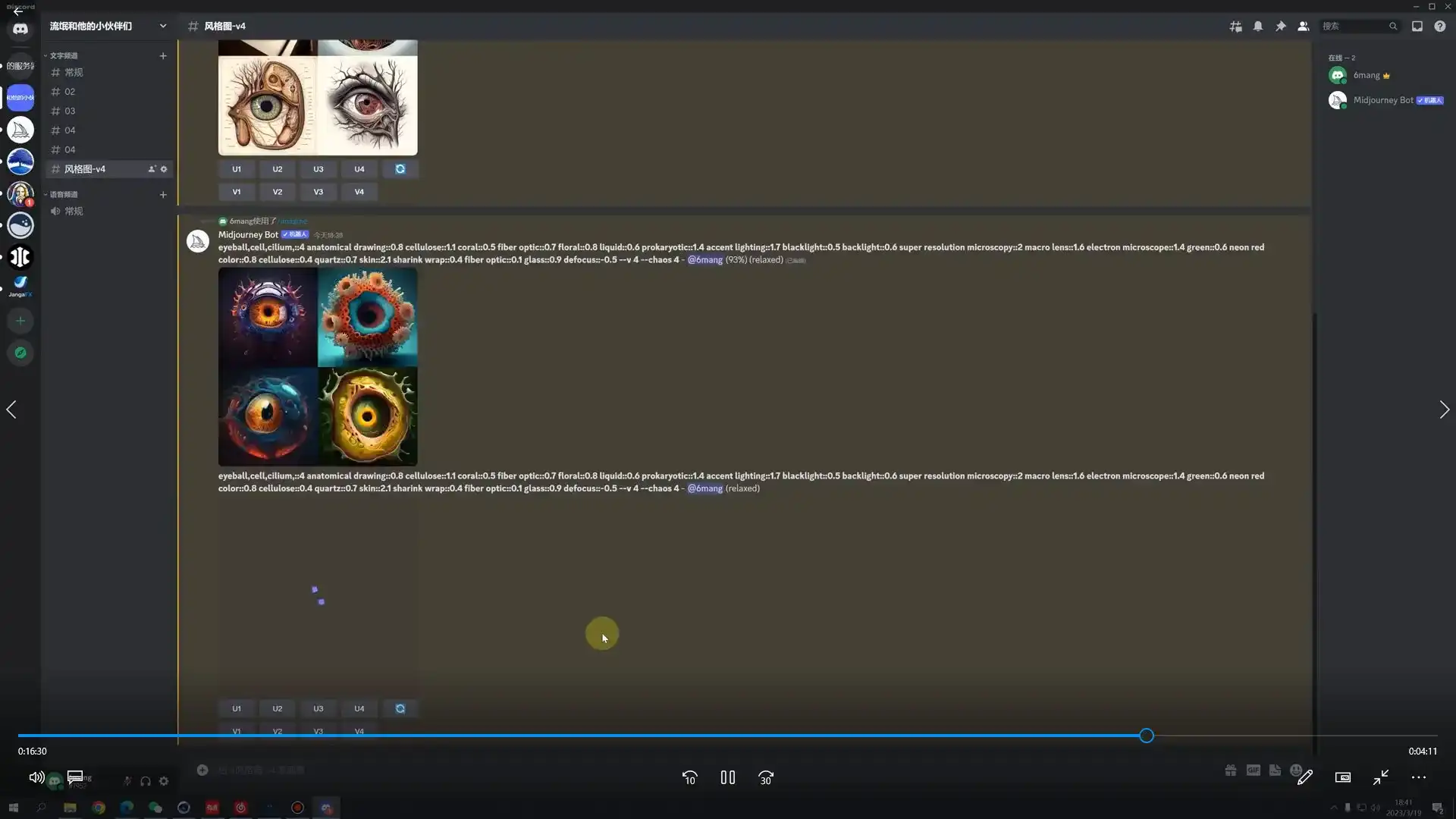
Task: Click the Explore servers compass icon
Action: click(x=20, y=353)
